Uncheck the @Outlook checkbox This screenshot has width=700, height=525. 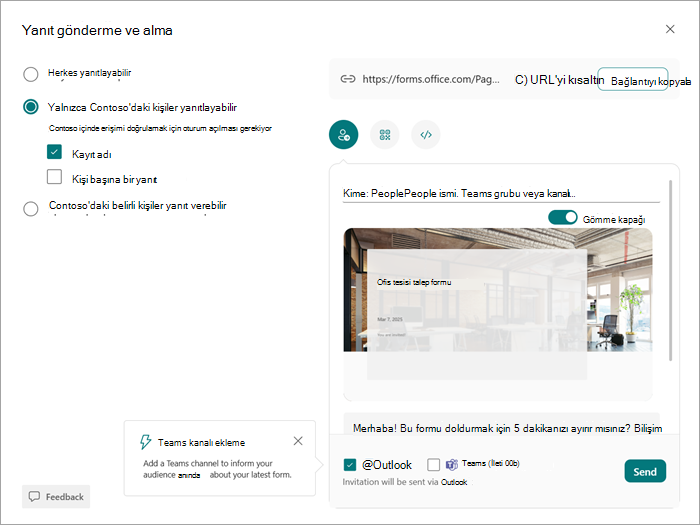[x=350, y=465]
